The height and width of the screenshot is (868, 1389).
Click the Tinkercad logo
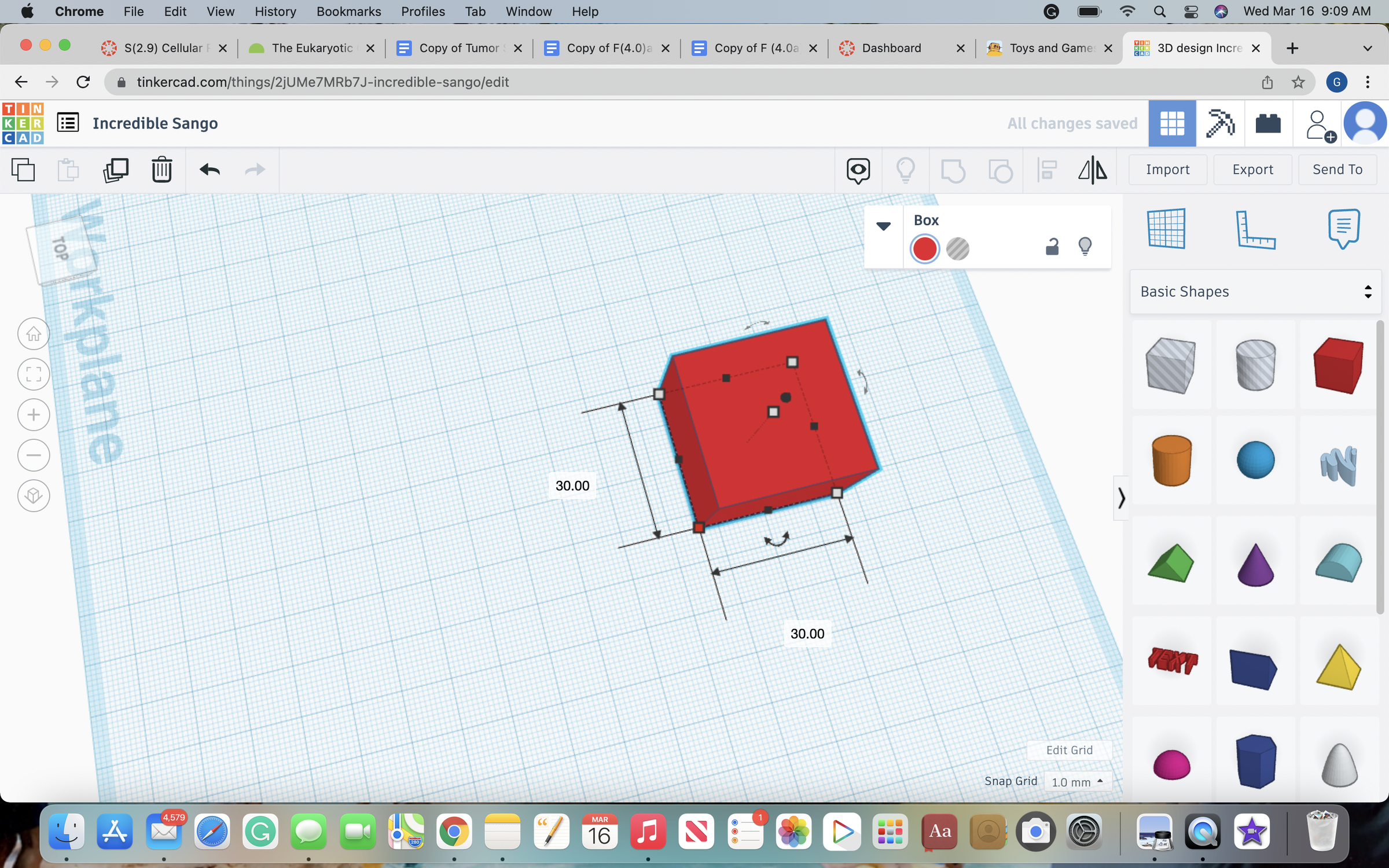(x=23, y=123)
